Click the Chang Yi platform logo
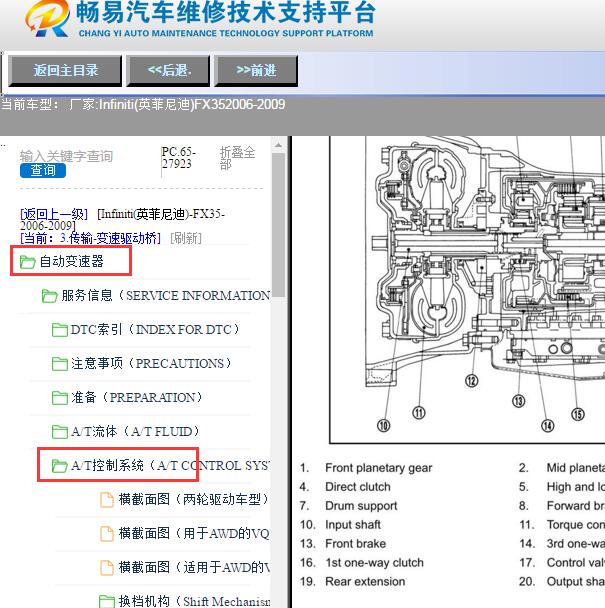Image resolution: width=605 pixels, height=608 pixels. [47, 19]
